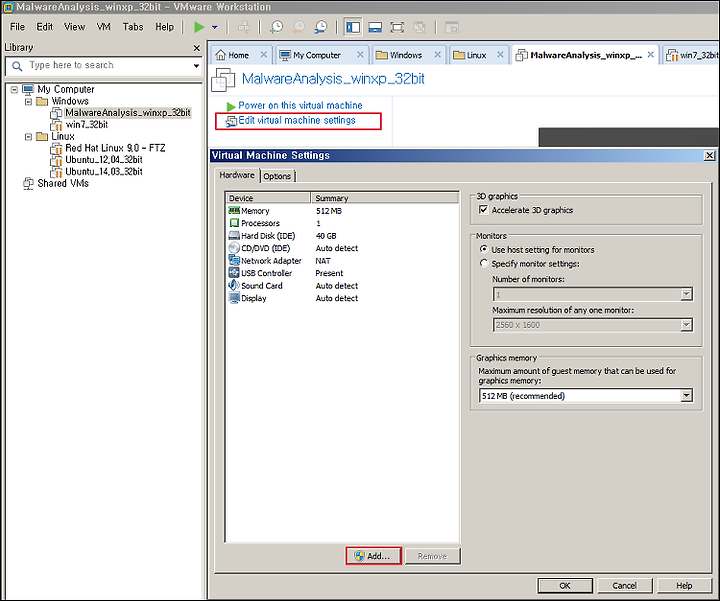Select Red Hat Linux 9.0 - FTZ VM
Screen dimensions: 720x601
tap(115, 148)
